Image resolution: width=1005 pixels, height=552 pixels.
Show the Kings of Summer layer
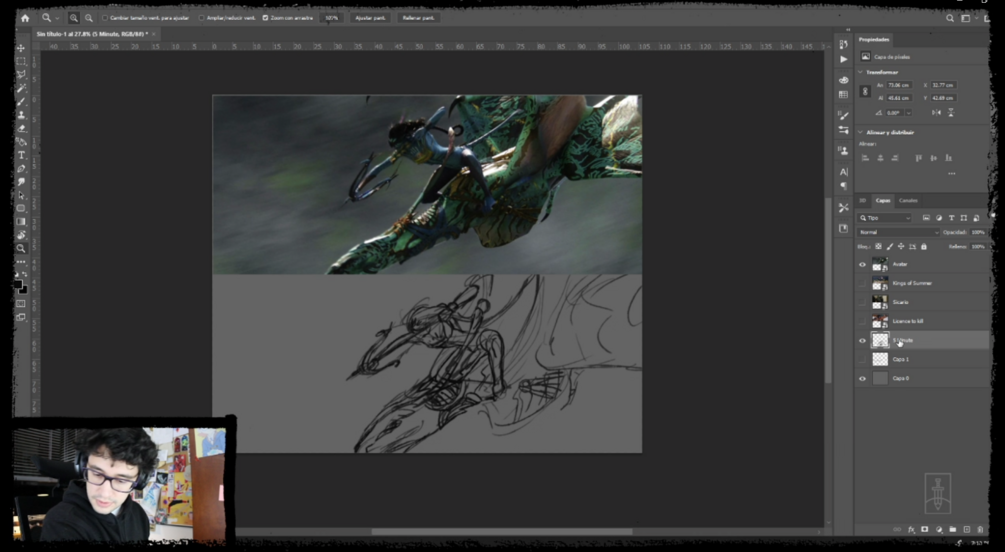point(862,283)
